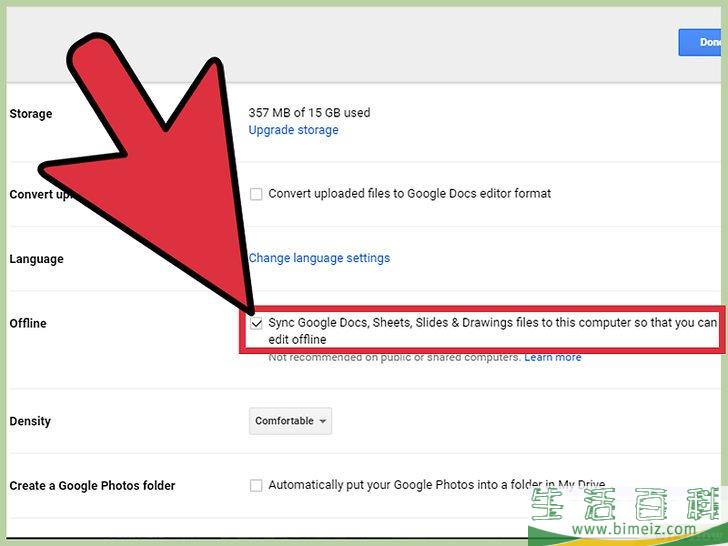This screenshot has width=728, height=546.
Task: Select the '357 MB of 15 GB used' text
Action: pyautogui.click(x=309, y=112)
